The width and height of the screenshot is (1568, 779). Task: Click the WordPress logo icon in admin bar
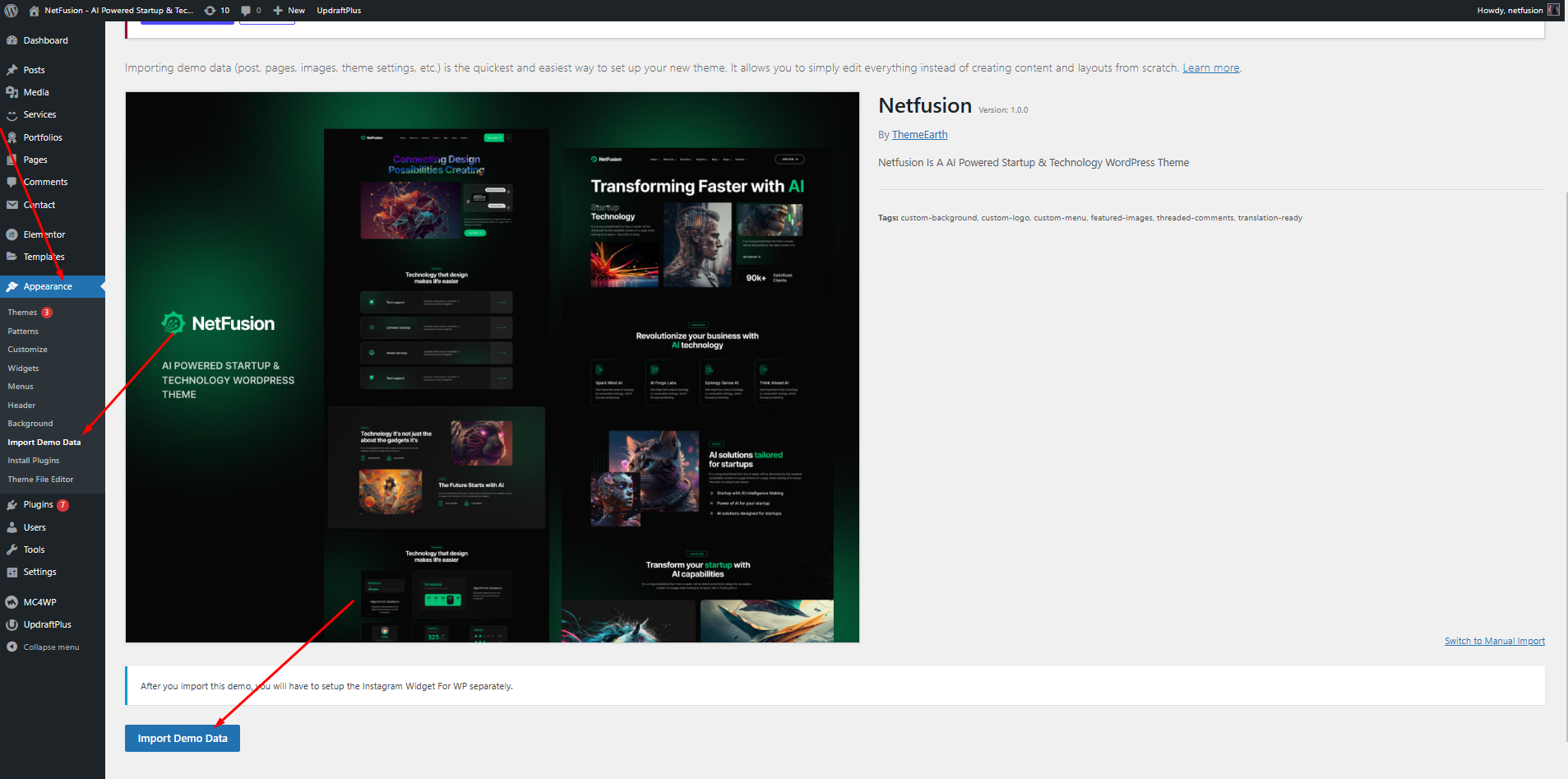pos(12,11)
